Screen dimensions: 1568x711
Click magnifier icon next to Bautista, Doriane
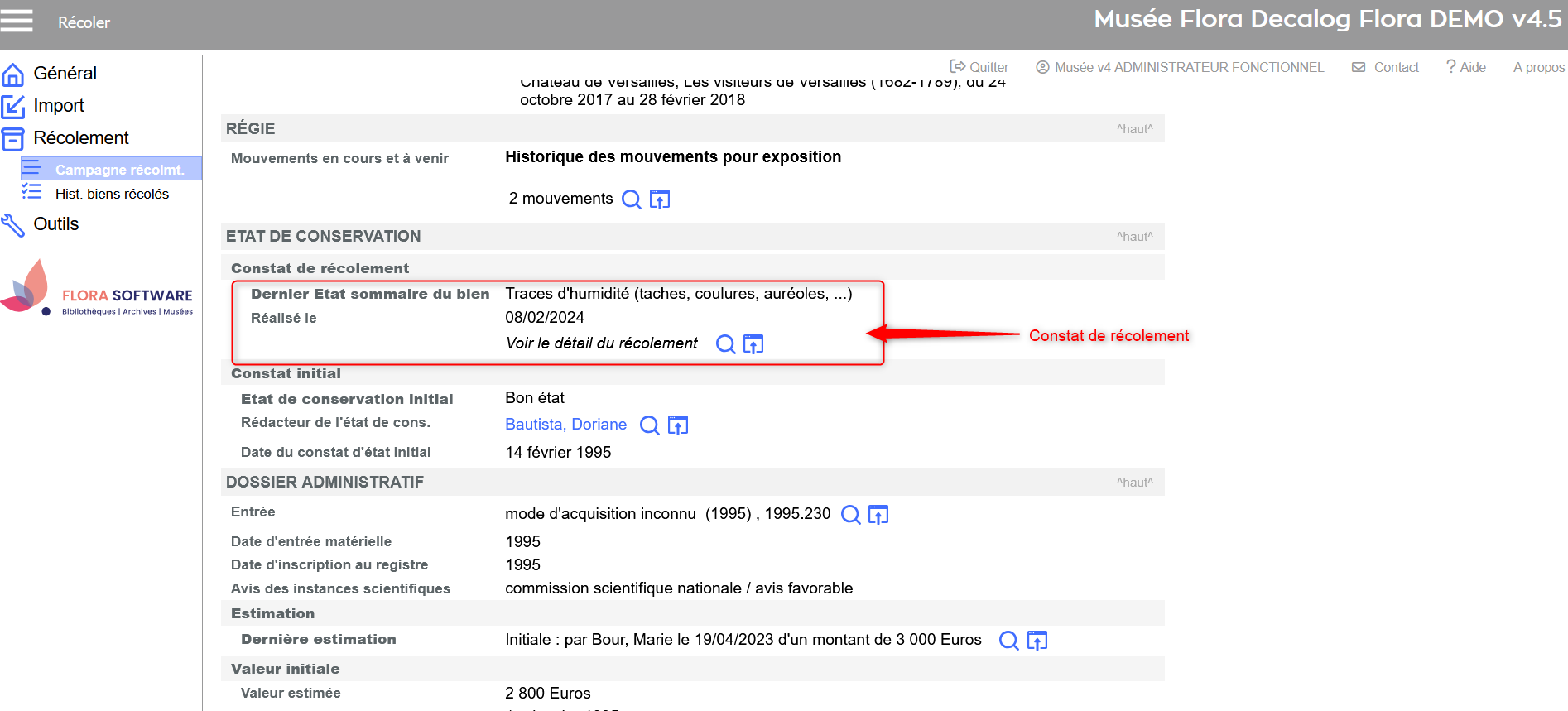(650, 425)
